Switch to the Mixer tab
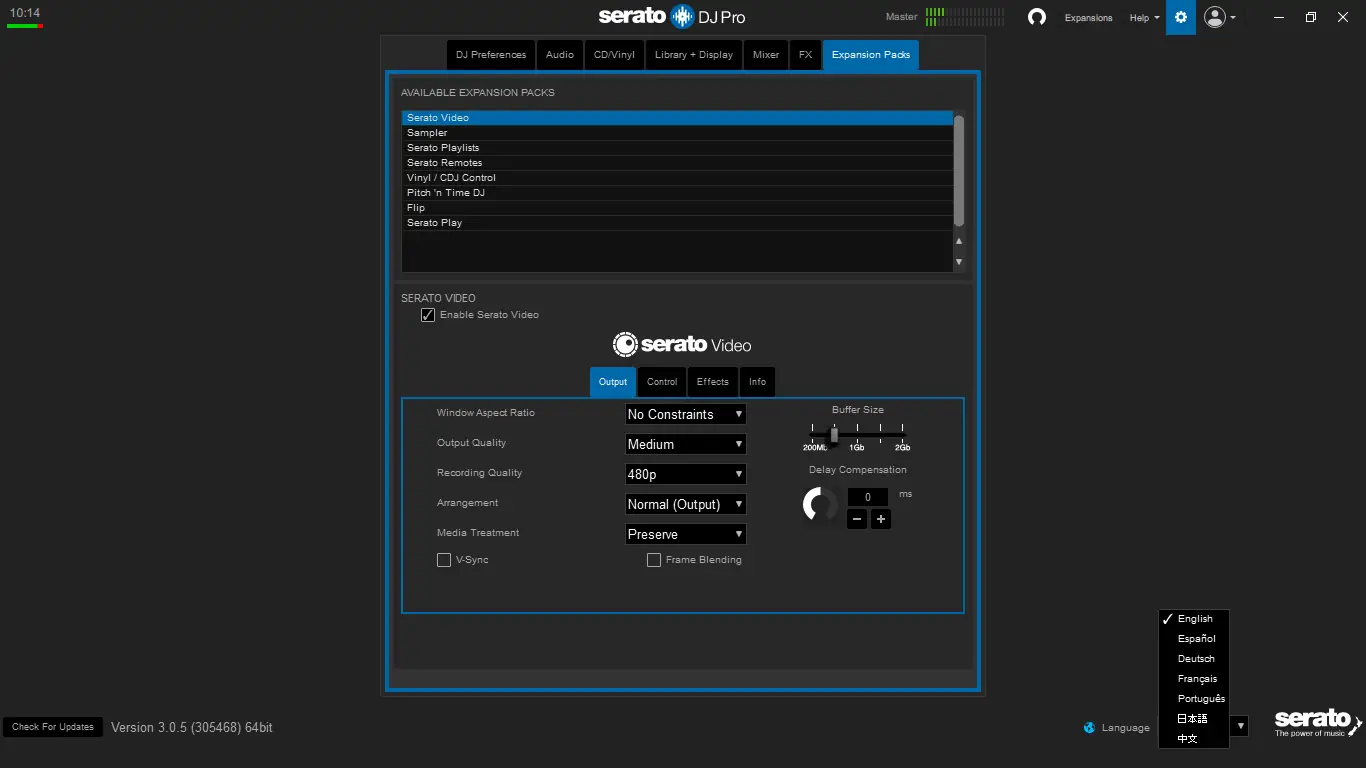 (766, 55)
